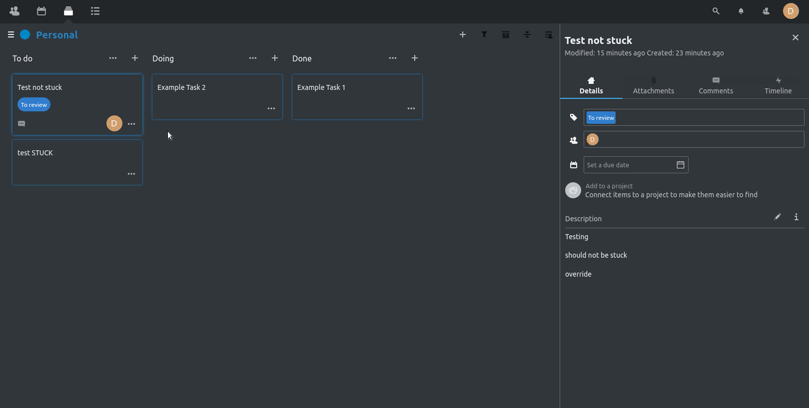Open the date picker calendar button

(x=681, y=165)
